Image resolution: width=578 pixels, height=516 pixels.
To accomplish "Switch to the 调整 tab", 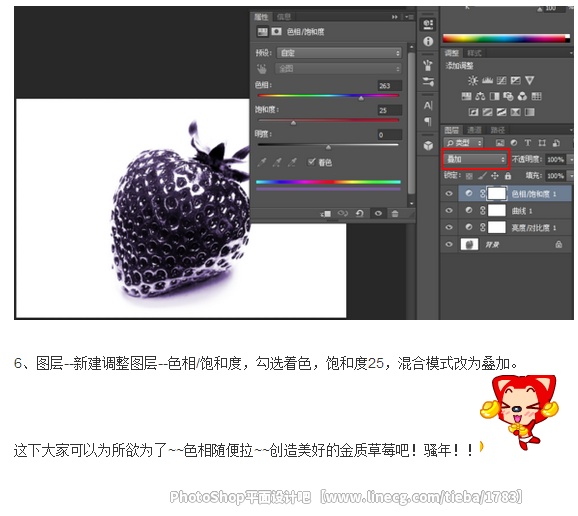I will [452, 53].
